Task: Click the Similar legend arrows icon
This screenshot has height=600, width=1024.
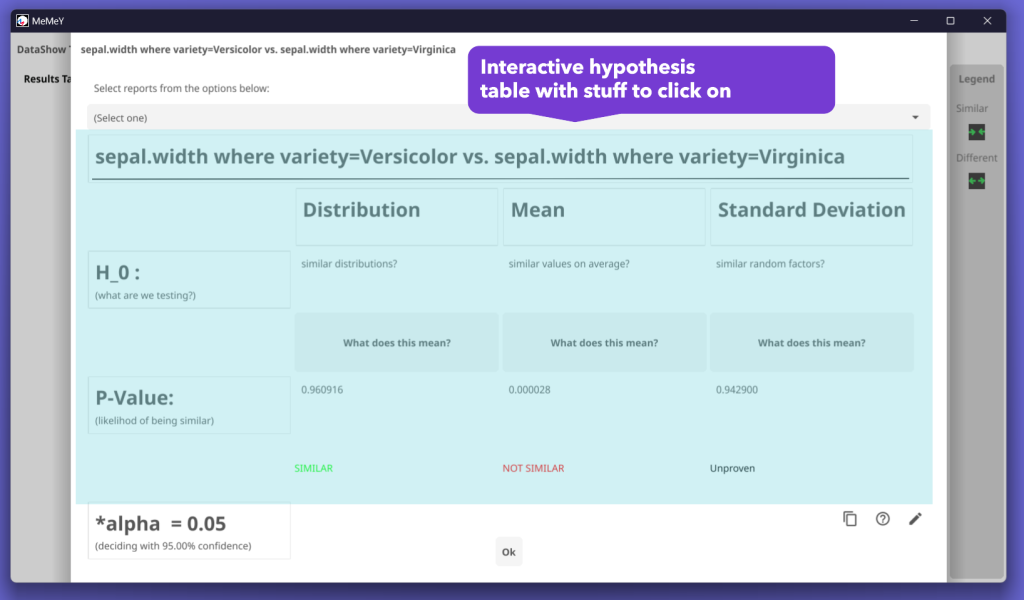Action: [x=977, y=132]
